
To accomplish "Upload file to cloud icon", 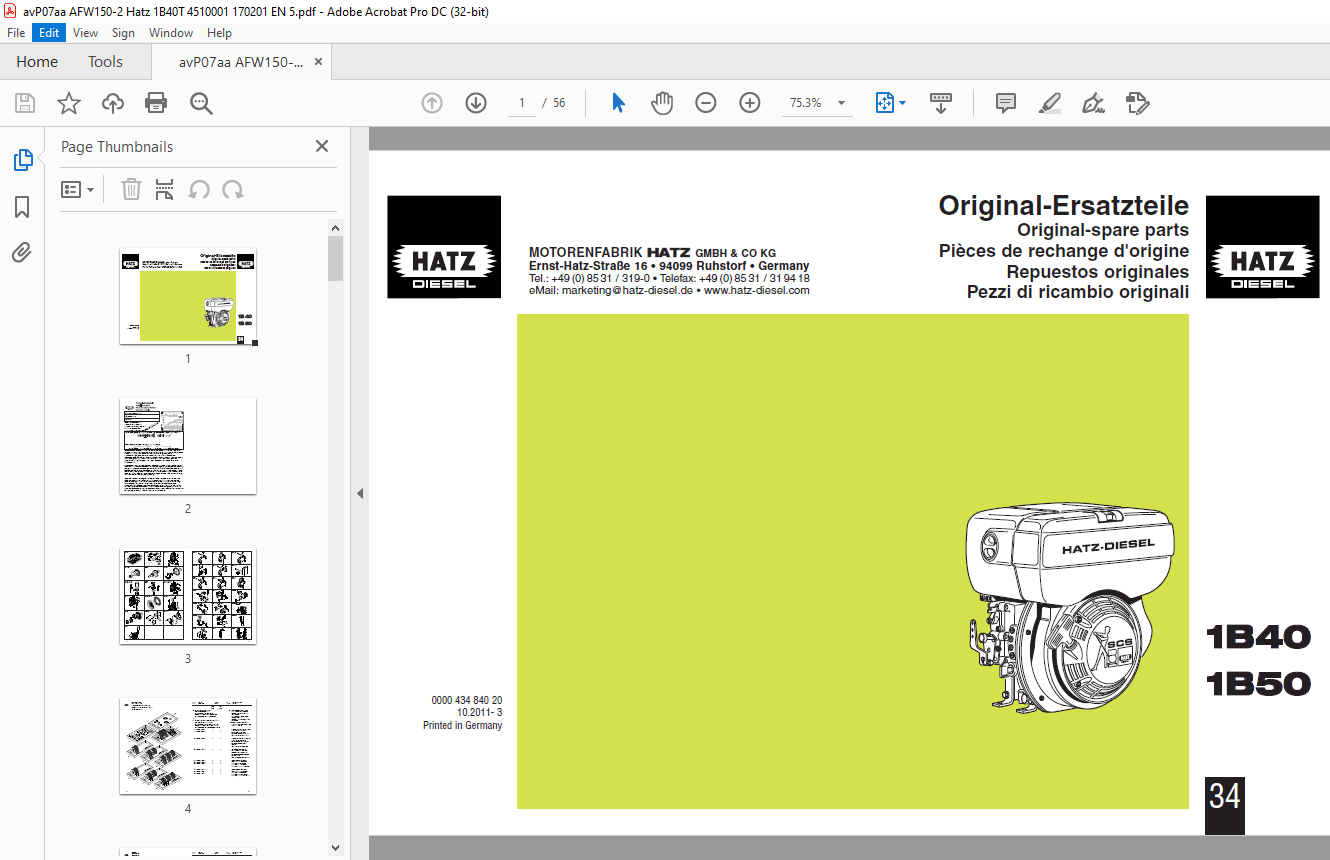I will pyautogui.click(x=113, y=103).
